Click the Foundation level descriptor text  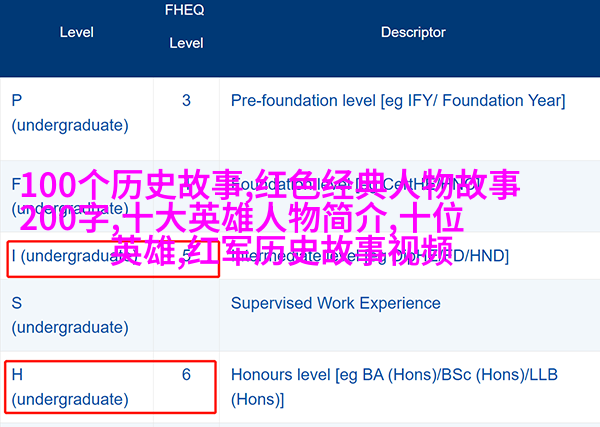356,185
